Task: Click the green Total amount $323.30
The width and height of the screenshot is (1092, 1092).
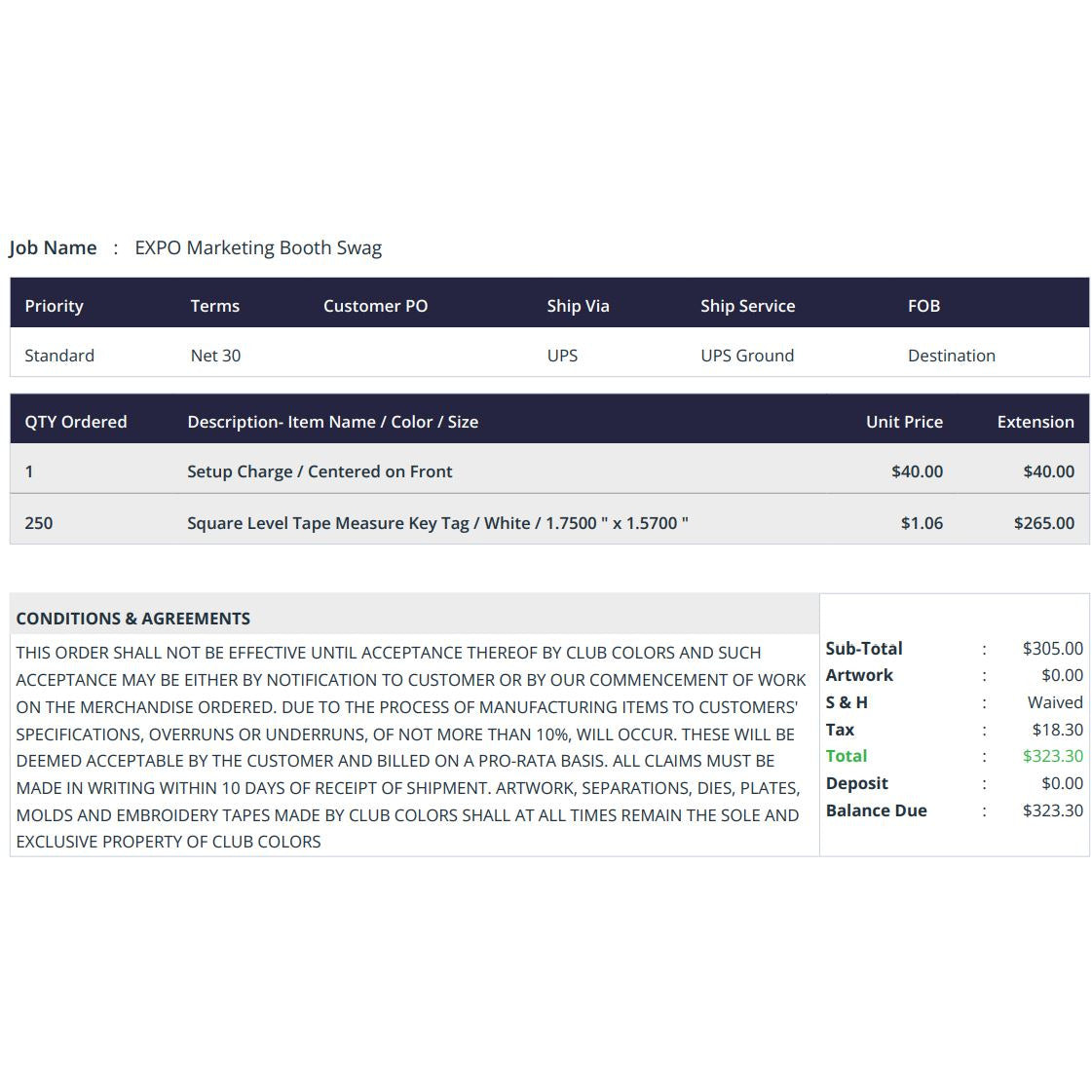Action: pyautogui.click(x=1052, y=756)
